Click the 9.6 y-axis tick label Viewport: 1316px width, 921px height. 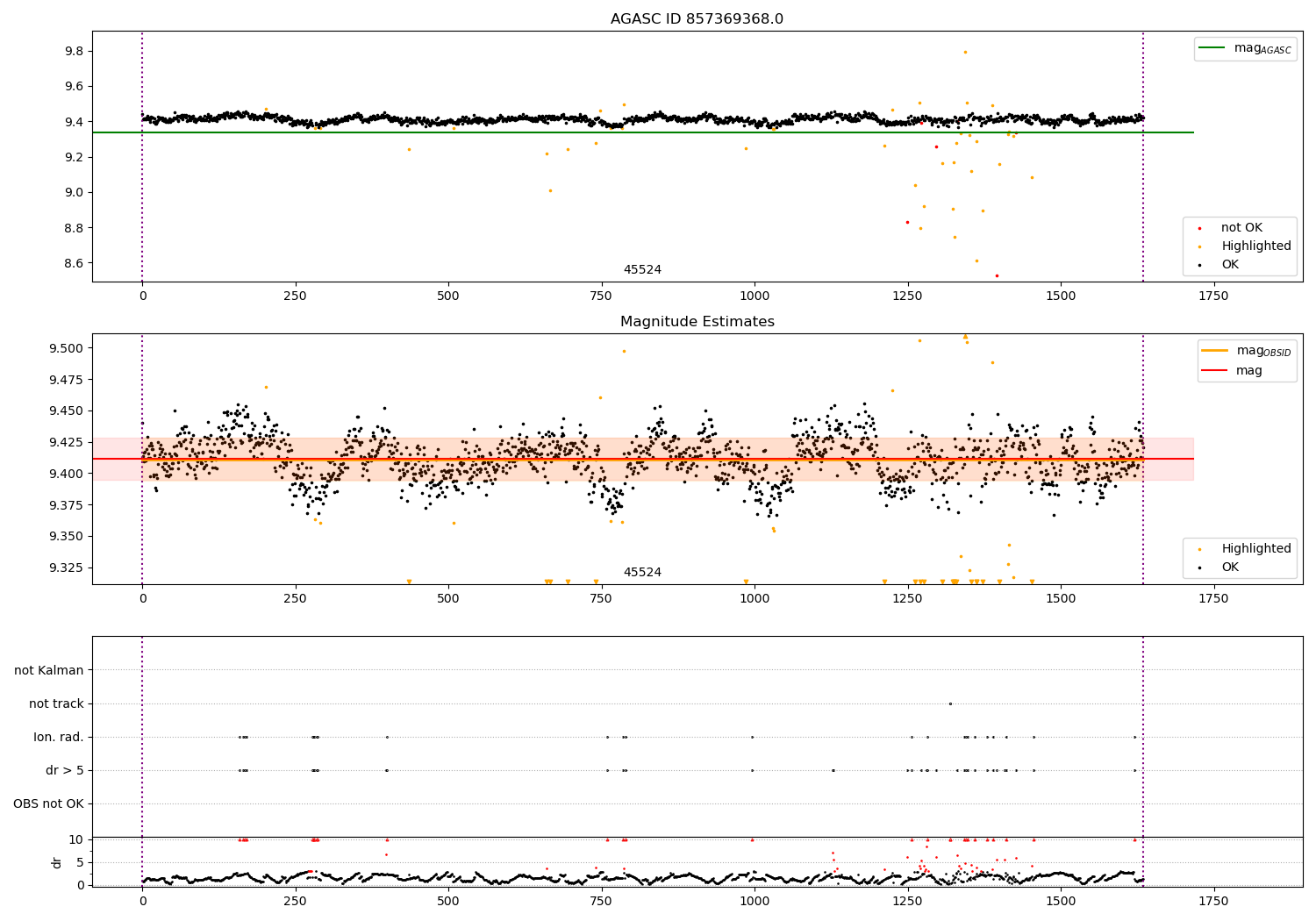[x=74, y=87]
